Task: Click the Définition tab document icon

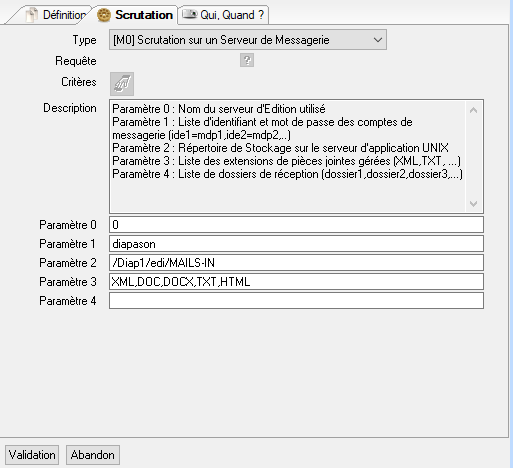Action: (32, 15)
